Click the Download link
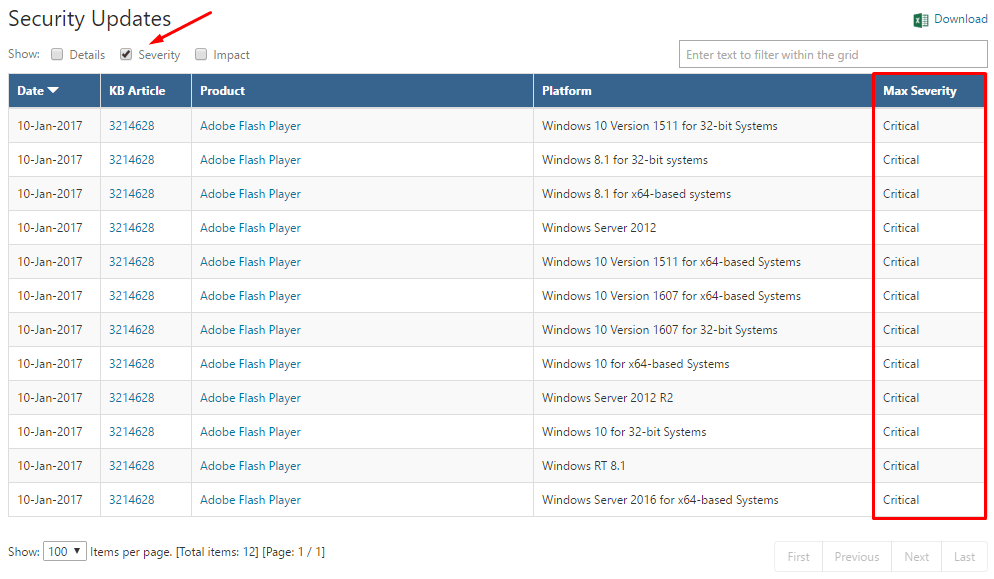The width and height of the screenshot is (994, 579). click(960, 19)
